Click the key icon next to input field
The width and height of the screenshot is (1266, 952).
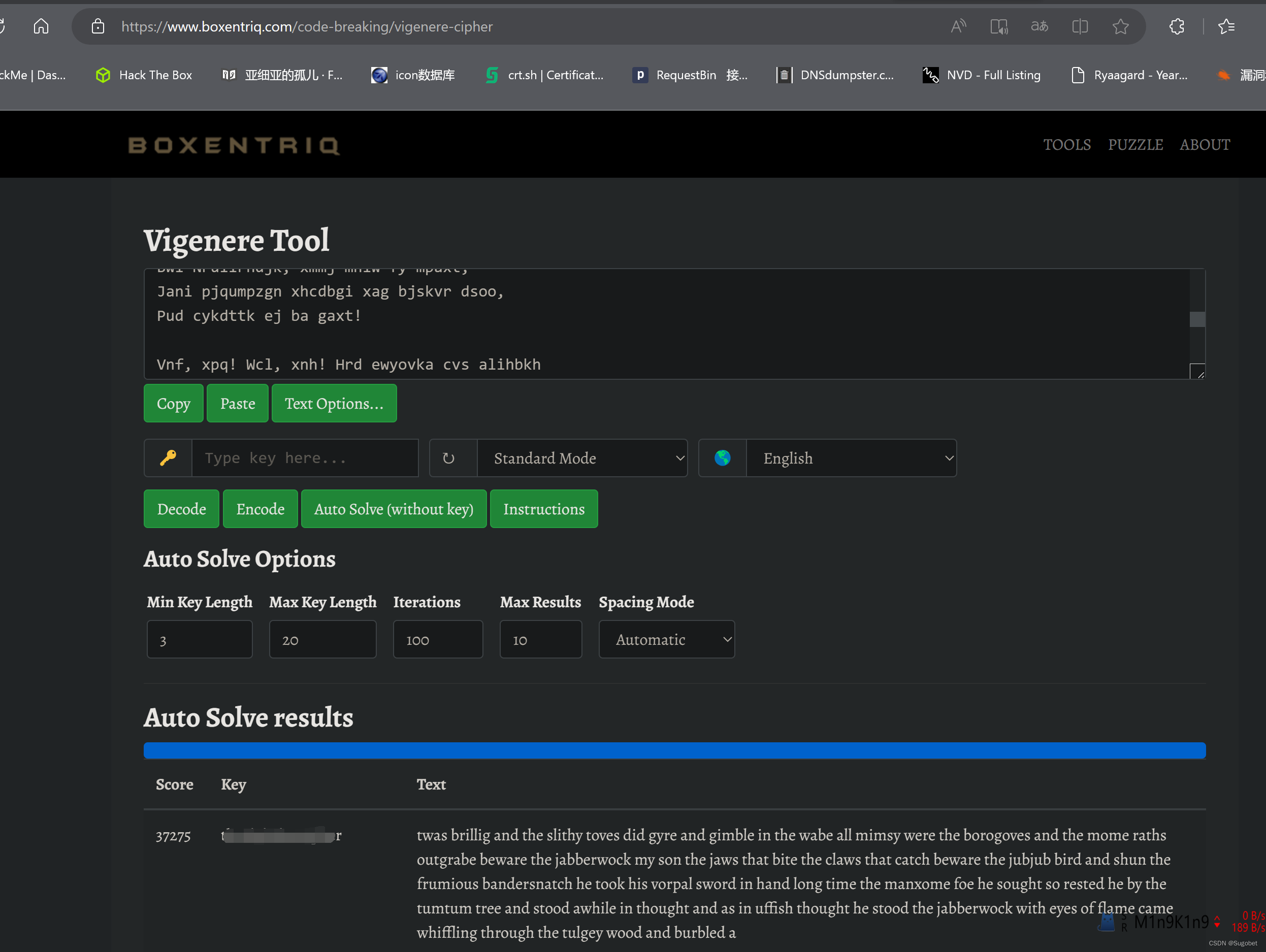pyautogui.click(x=168, y=459)
